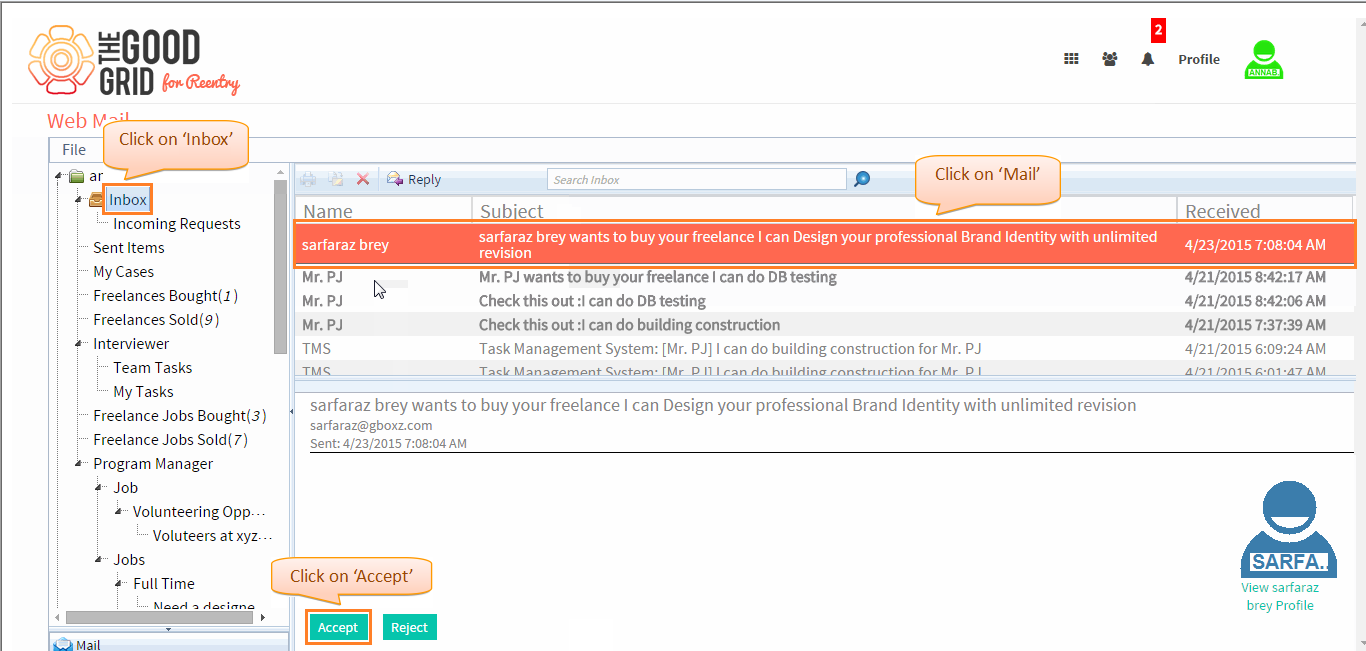Click the Accept button
Viewport: 1366px width, 651px height.
coord(338,627)
